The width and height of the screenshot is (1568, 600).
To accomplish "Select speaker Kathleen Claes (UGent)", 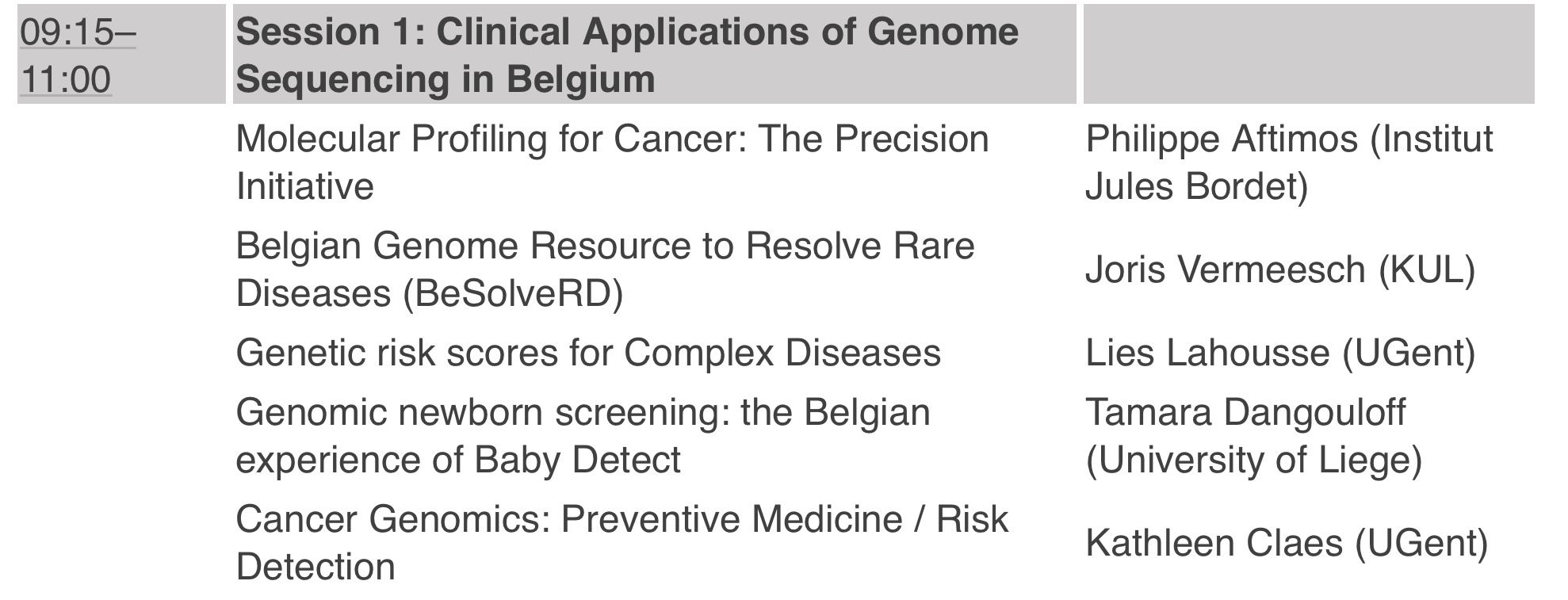I will coord(1287,543).
